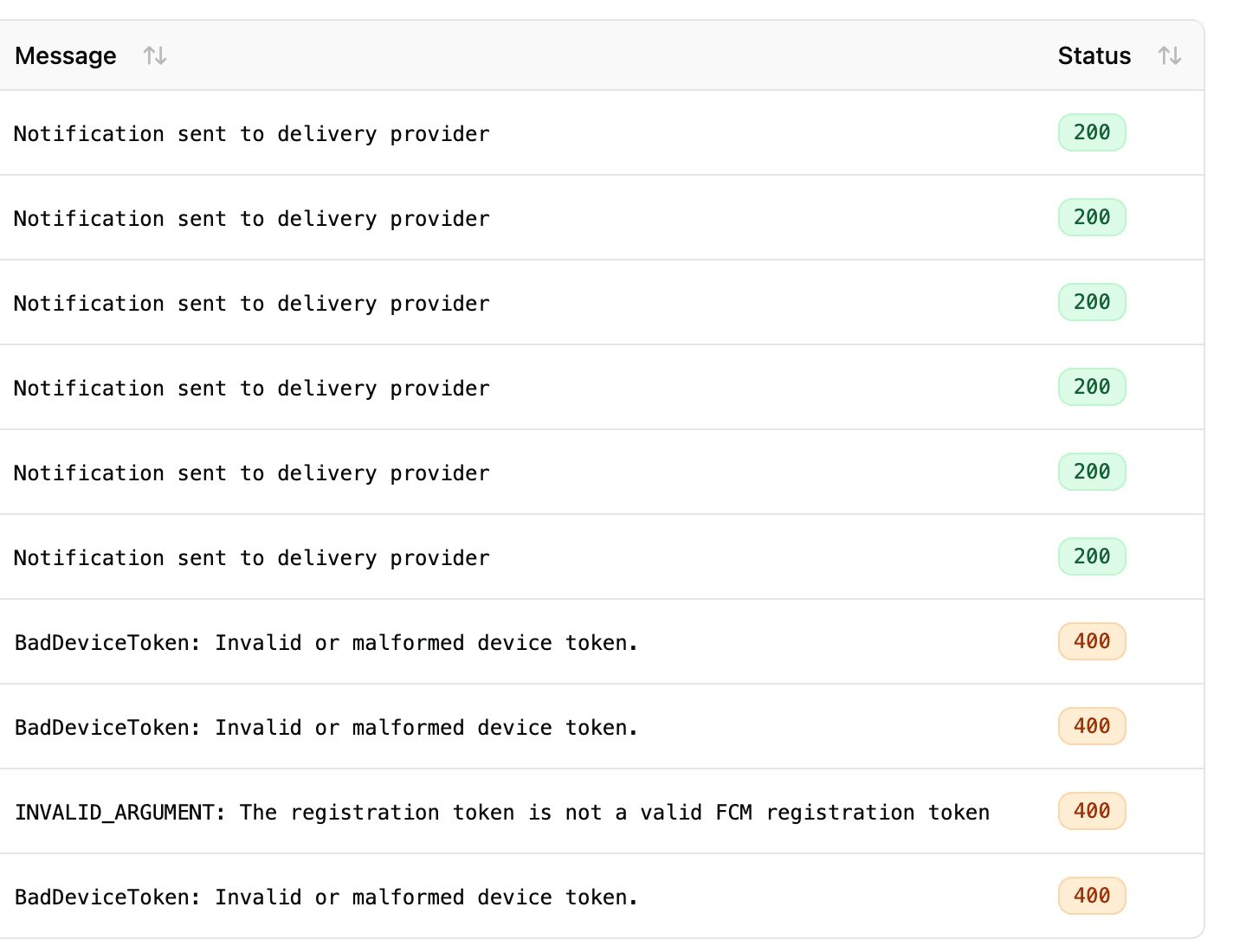Image resolution: width=1233 pixels, height=952 pixels.
Task: Click the sort arrows beside Message header
Action: [155, 56]
